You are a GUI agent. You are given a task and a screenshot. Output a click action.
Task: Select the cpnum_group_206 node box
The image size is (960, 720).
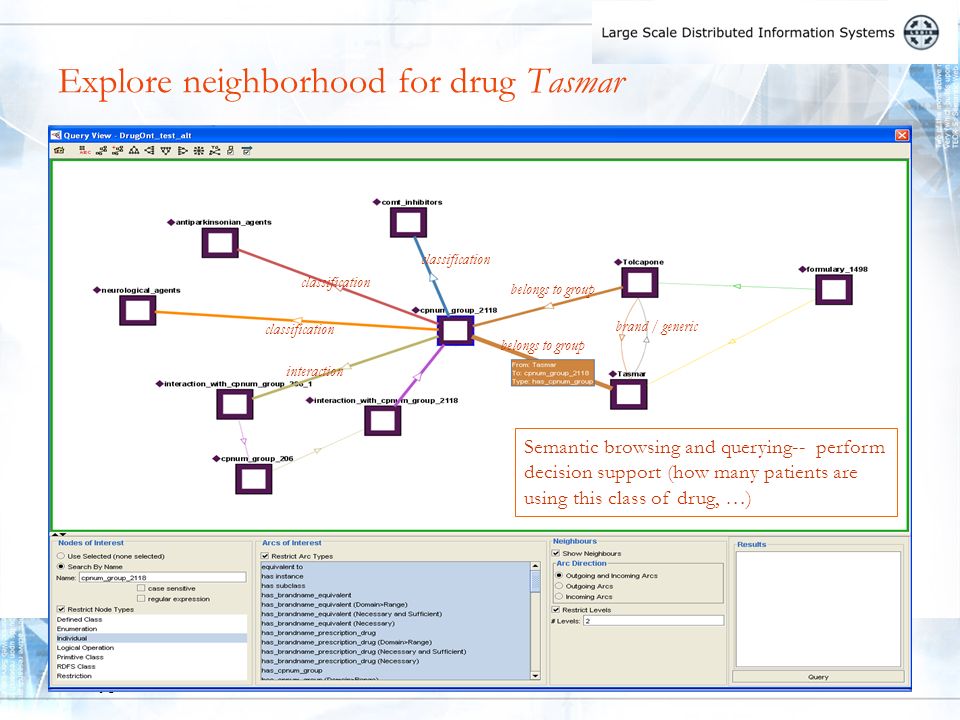coord(253,479)
